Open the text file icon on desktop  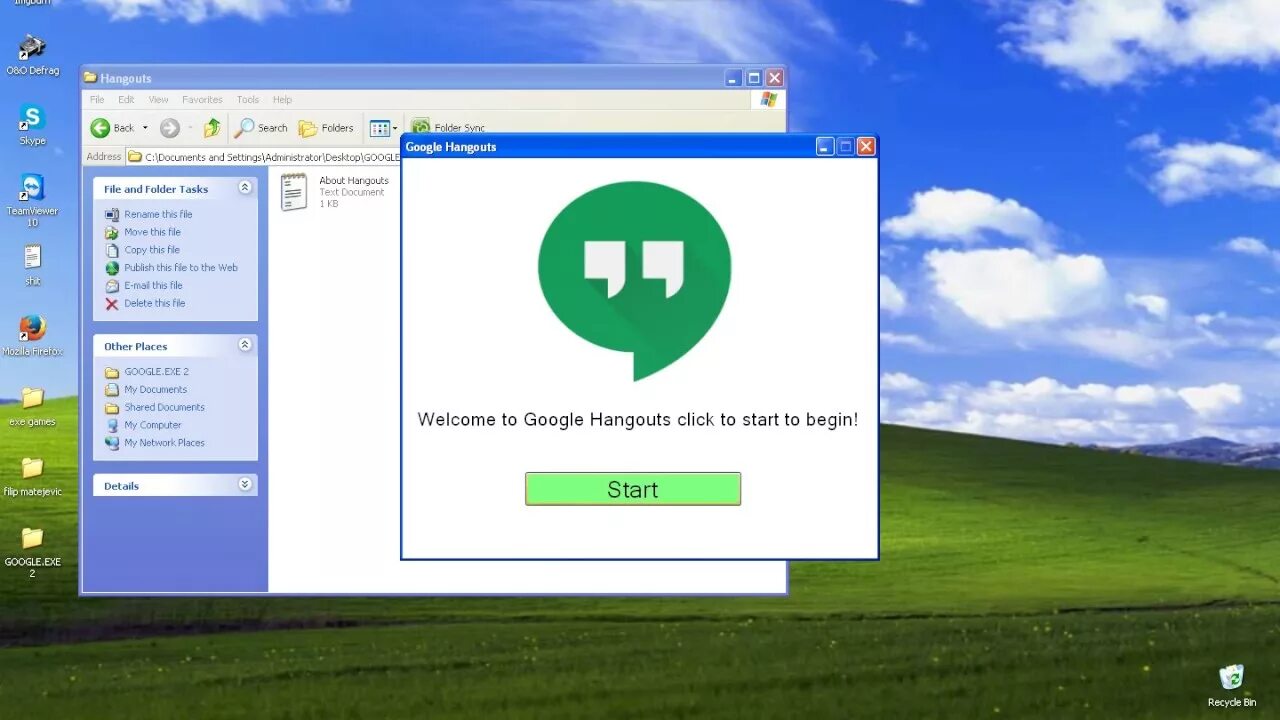(x=32, y=264)
